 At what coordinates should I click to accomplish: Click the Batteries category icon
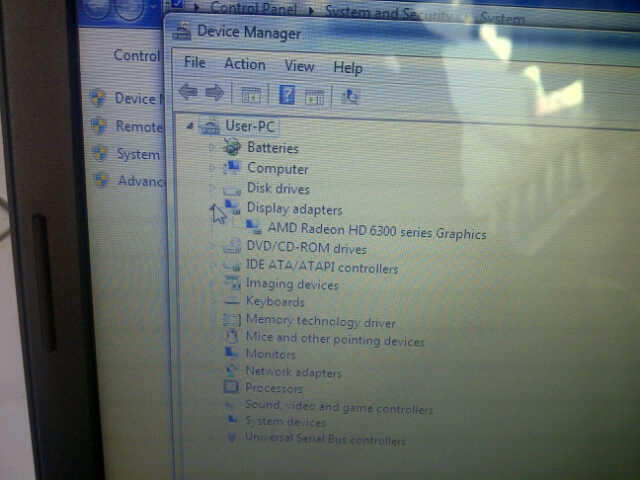[x=232, y=147]
